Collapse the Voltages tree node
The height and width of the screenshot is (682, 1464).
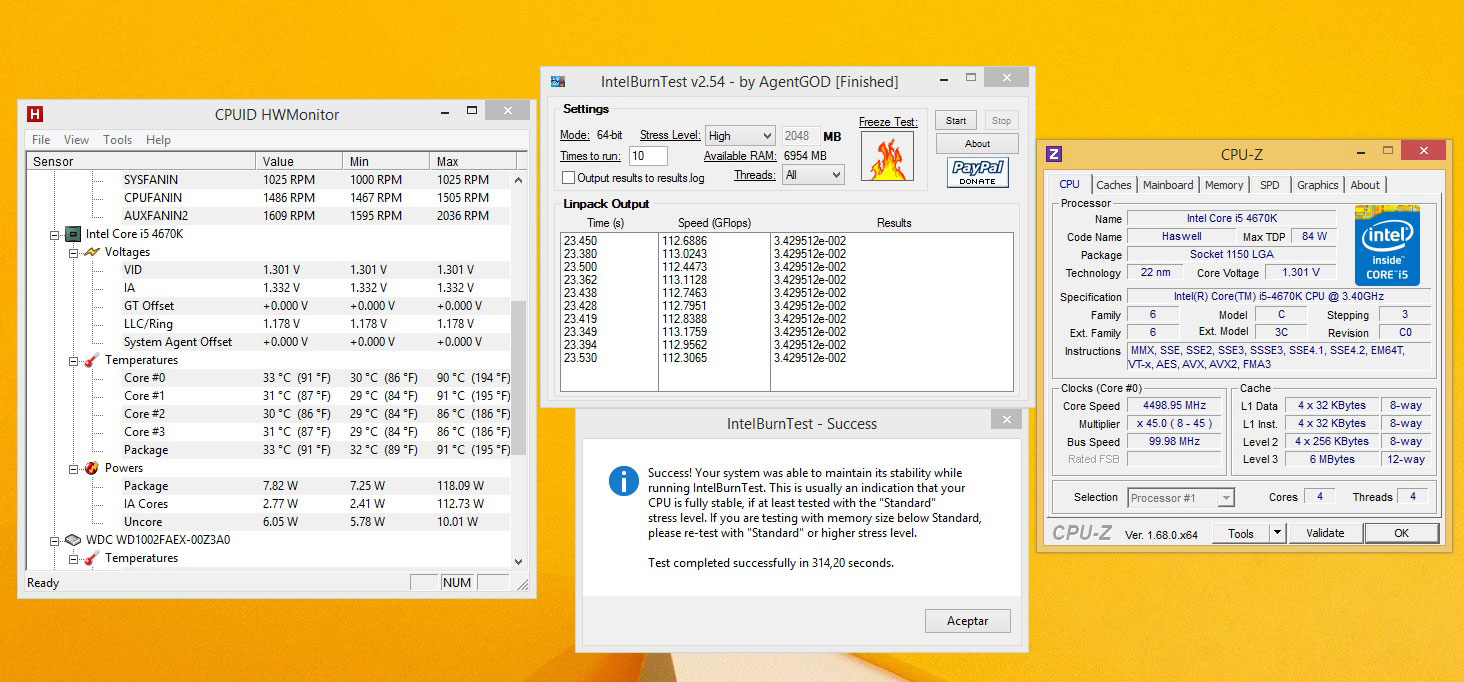[73, 252]
